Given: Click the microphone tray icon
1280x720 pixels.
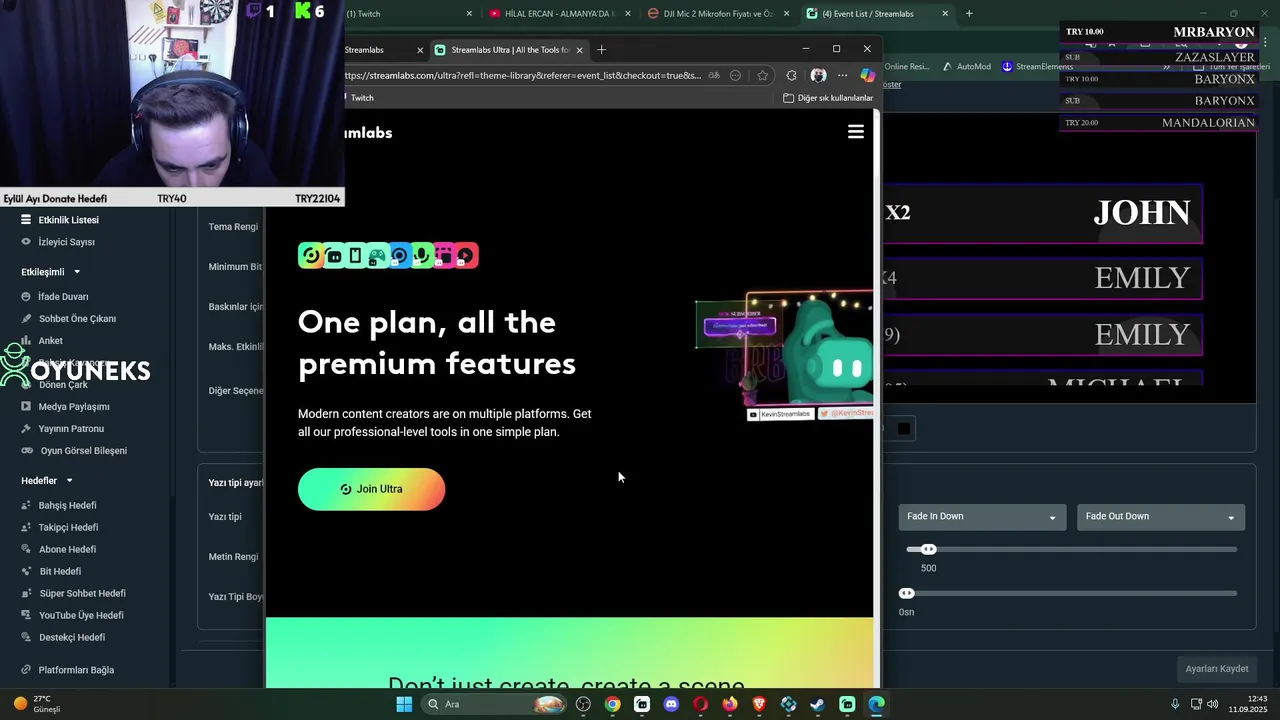Looking at the screenshot, I should click(x=1175, y=704).
